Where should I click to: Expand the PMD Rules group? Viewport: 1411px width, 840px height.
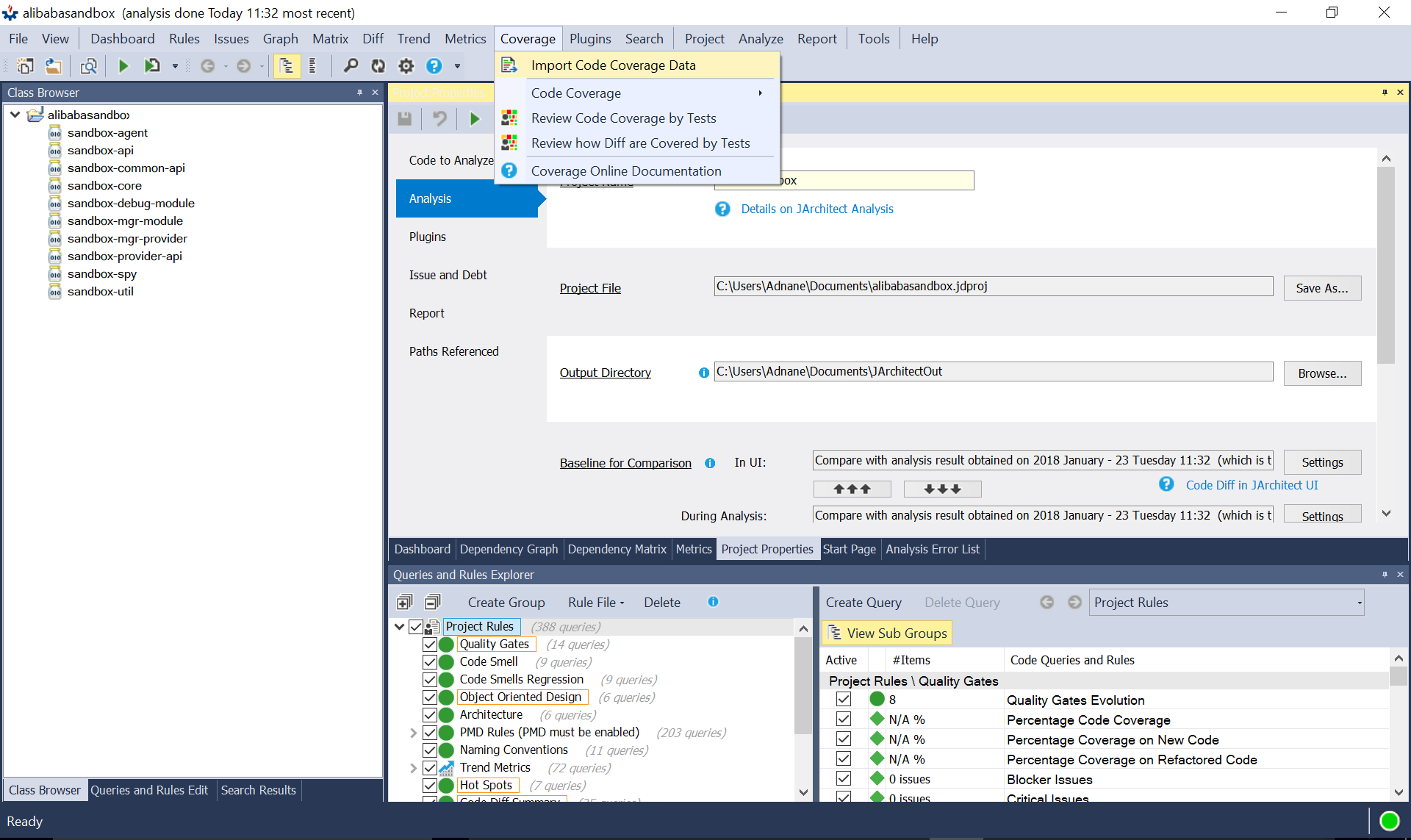tap(413, 733)
